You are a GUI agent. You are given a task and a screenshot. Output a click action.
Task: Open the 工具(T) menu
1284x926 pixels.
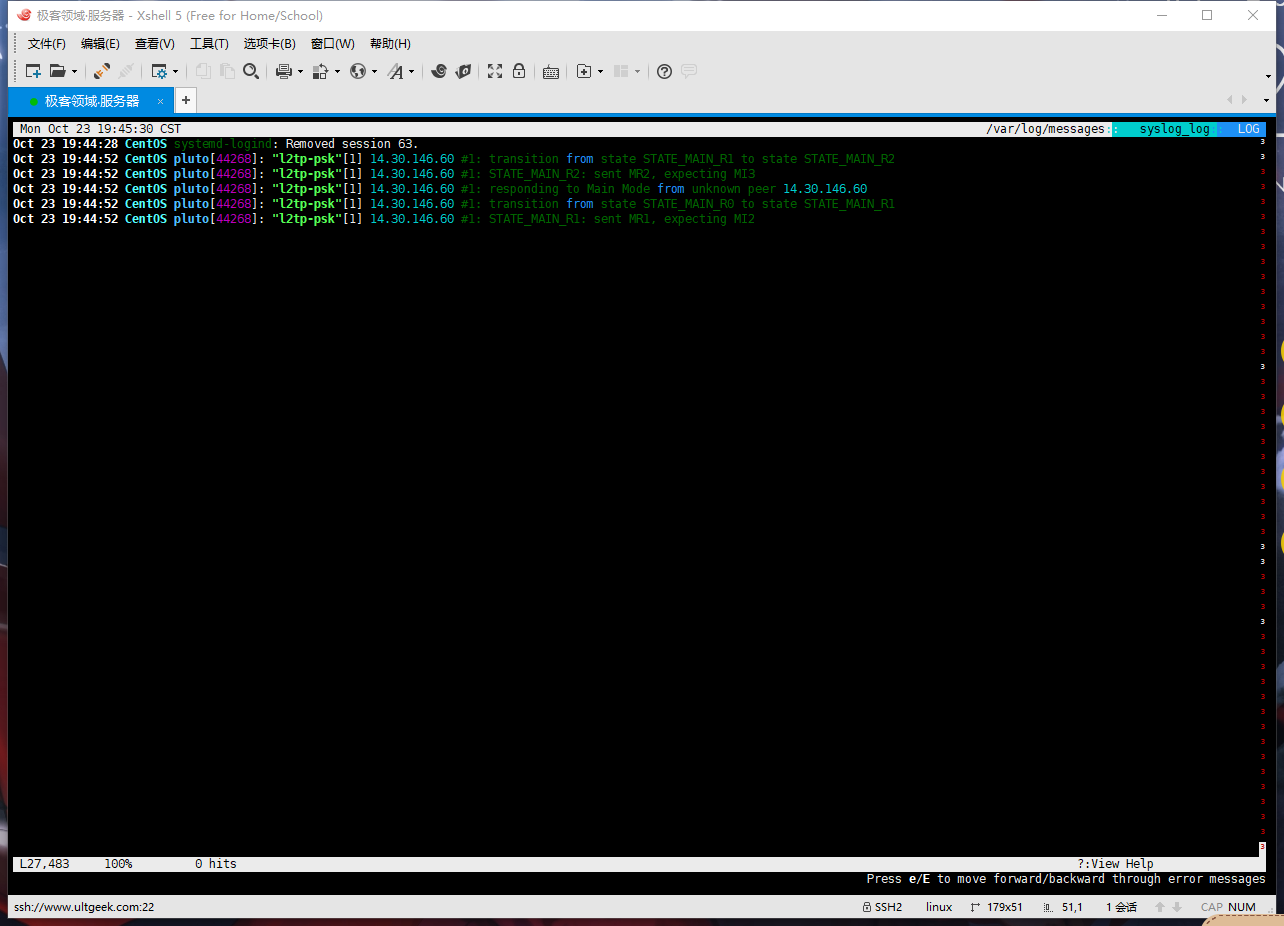pyautogui.click(x=209, y=44)
